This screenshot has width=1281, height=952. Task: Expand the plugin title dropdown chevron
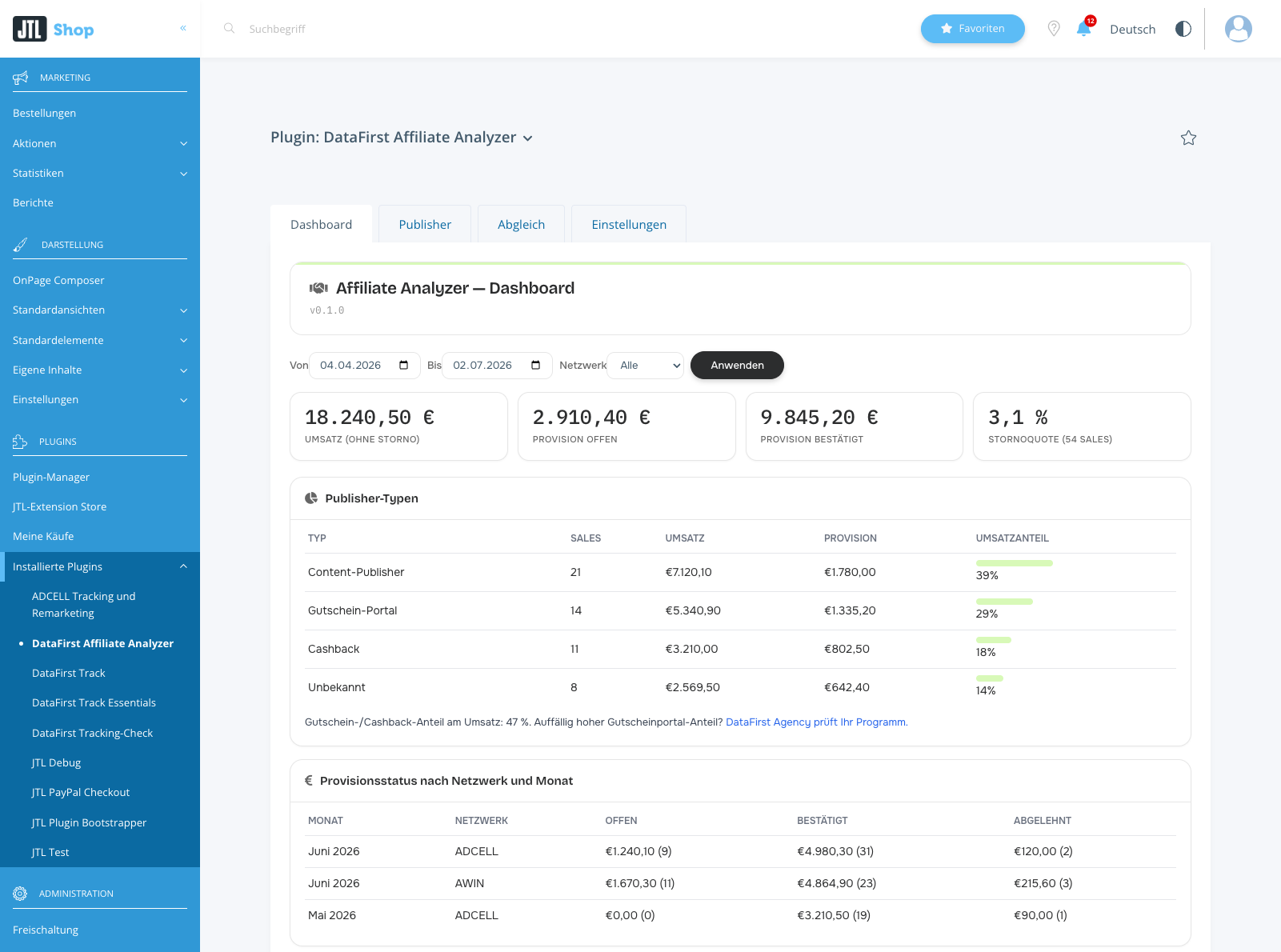528,138
